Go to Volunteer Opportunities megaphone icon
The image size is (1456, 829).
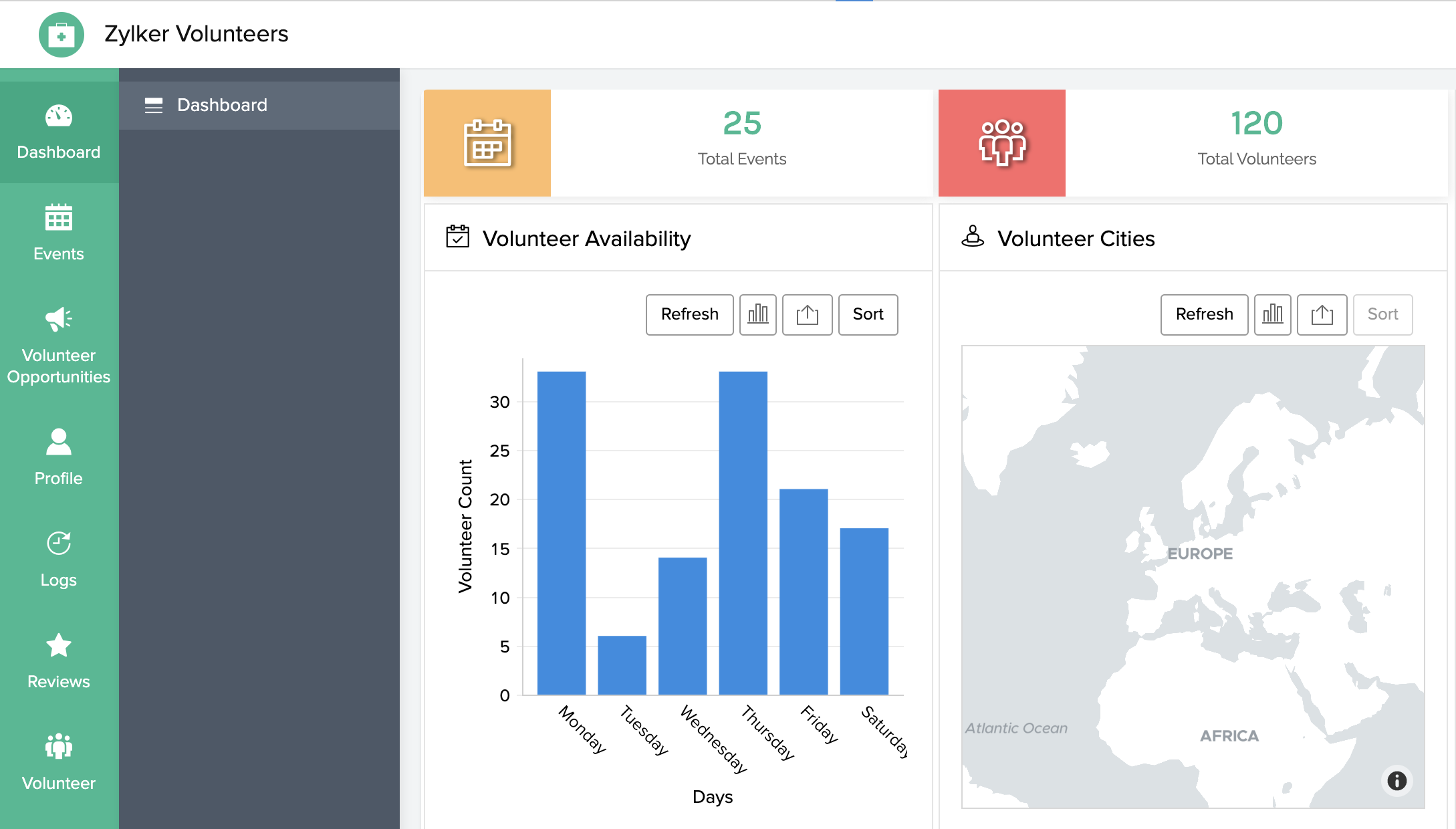(59, 320)
